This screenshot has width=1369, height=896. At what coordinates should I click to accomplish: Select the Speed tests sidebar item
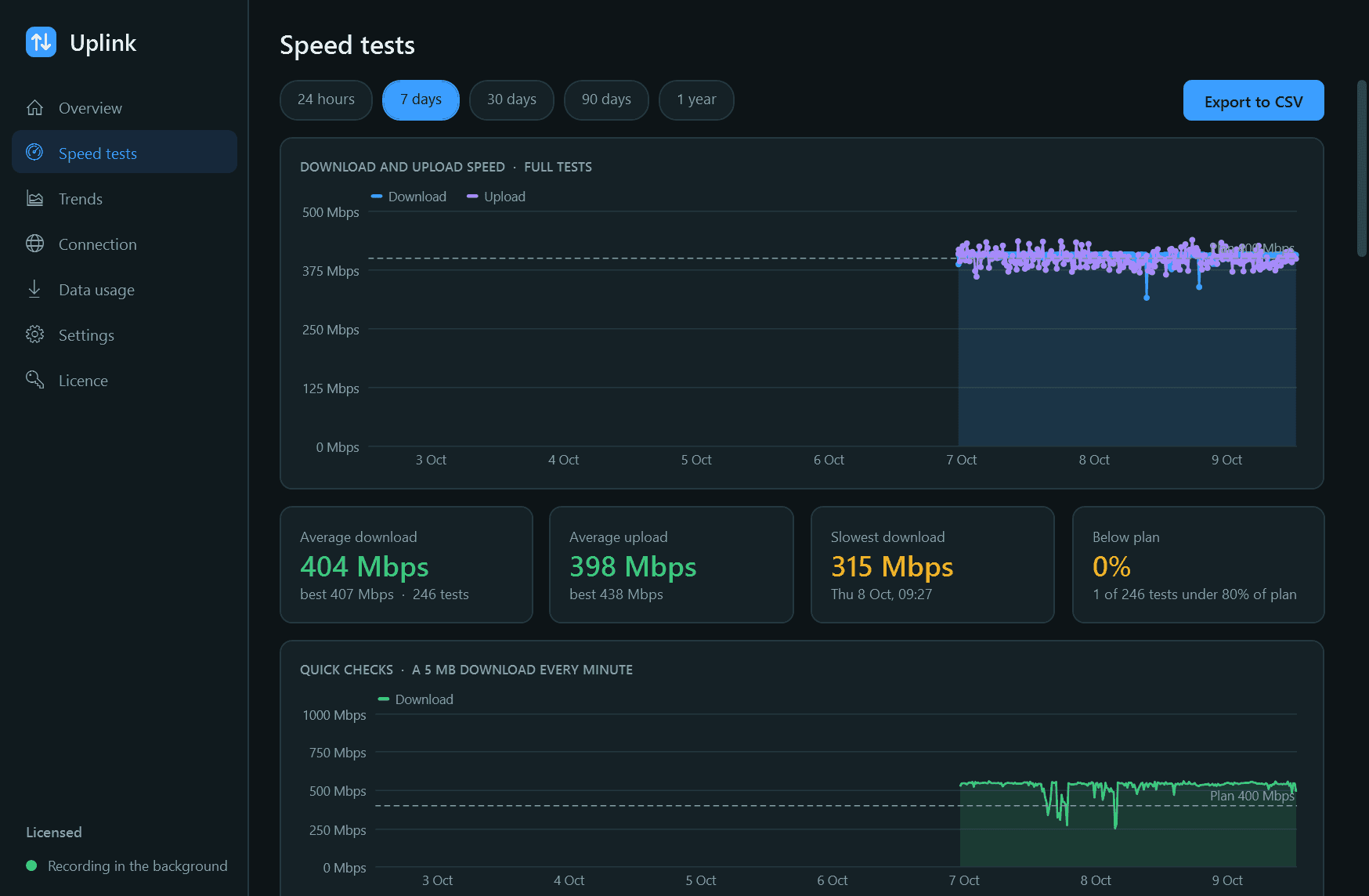[x=125, y=152]
